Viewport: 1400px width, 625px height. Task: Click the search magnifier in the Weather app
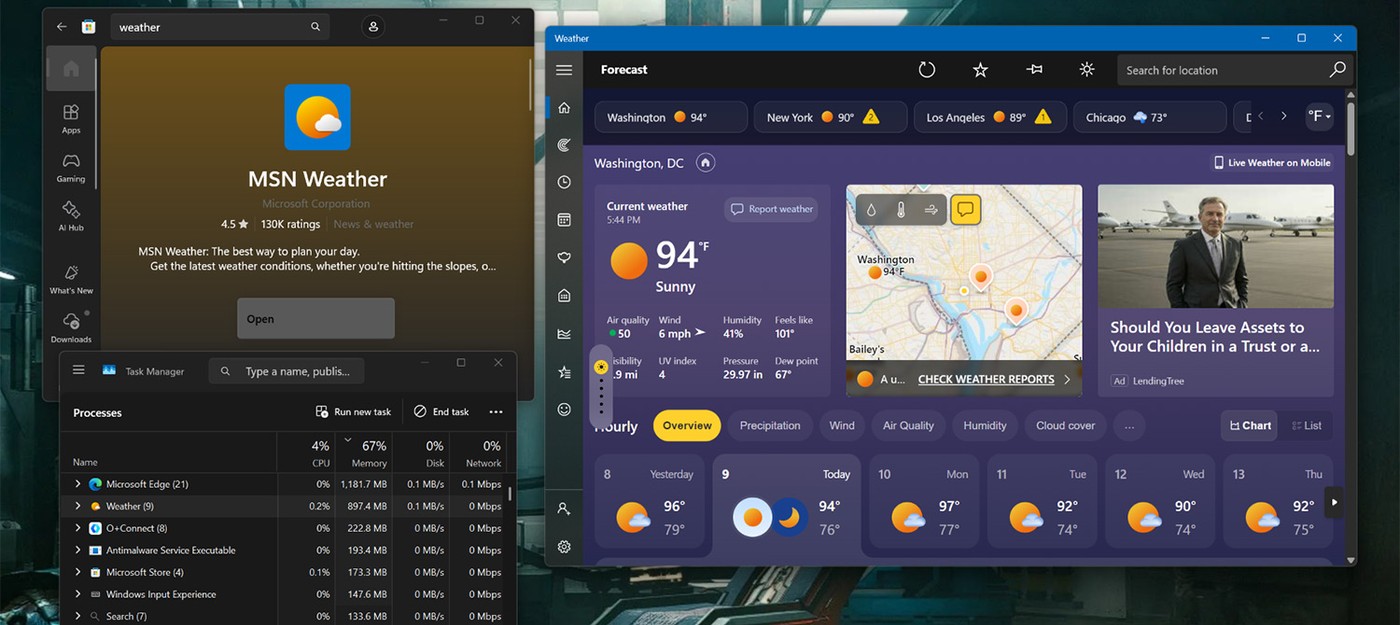tap(1337, 70)
